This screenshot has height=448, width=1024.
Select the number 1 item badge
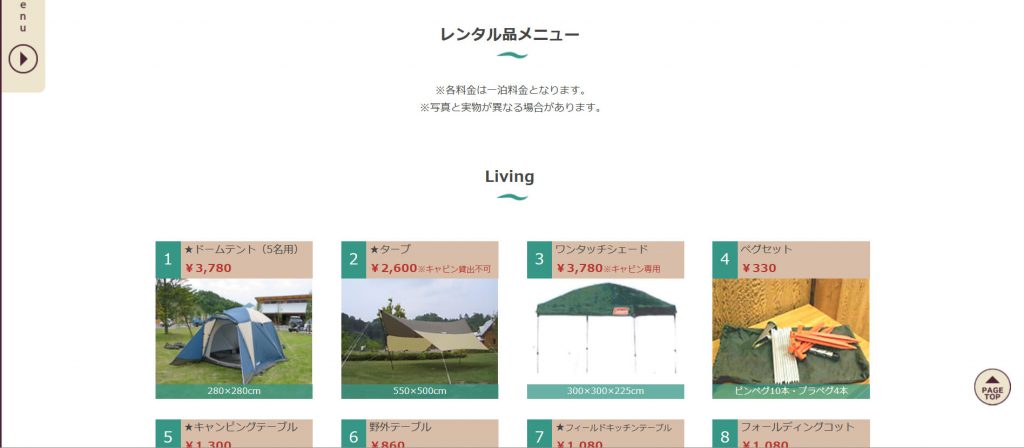click(x=168, y=260)
